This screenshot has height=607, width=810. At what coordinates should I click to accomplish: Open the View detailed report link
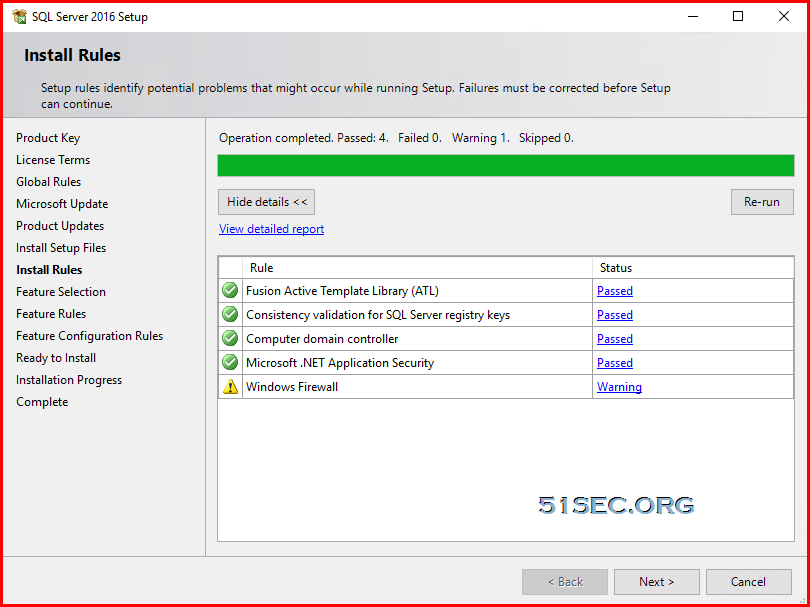coord(271,229)
